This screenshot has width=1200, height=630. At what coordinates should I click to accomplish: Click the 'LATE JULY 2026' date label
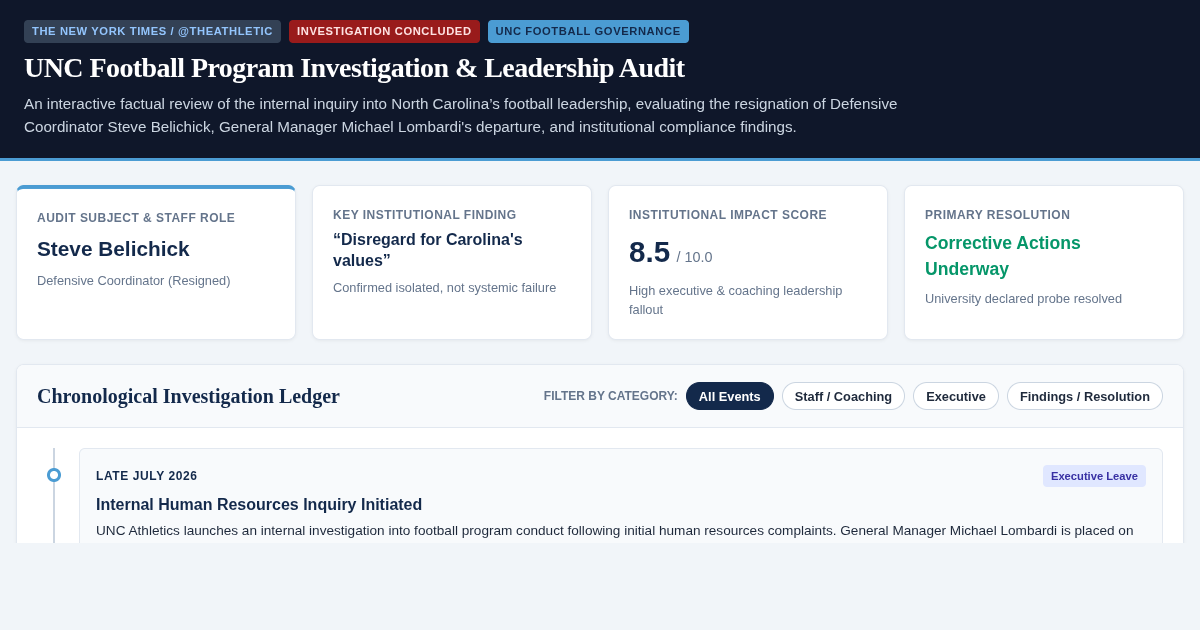coord(147,476)
